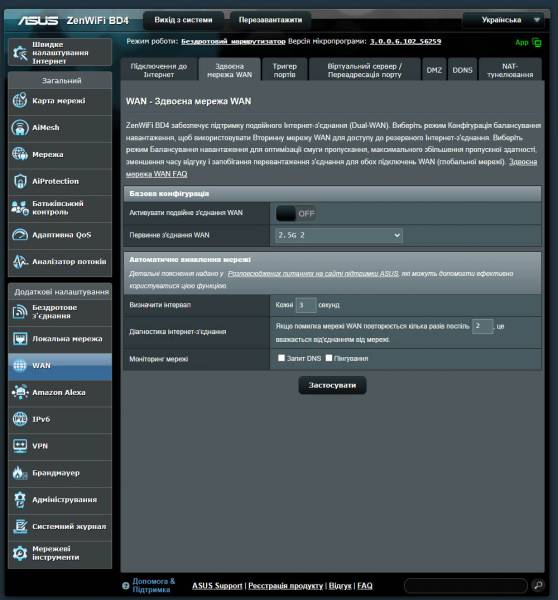
Task: Click the firmware version link
Action: pos(405,41)
